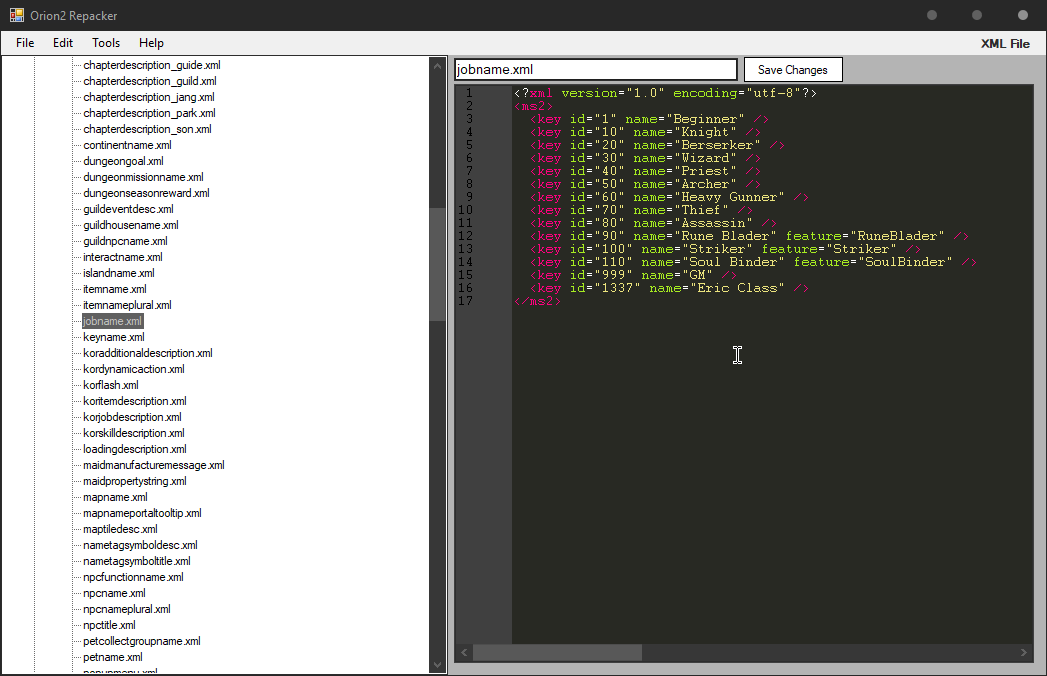Screen dimensions: 1047x676
Task: Select petcollectgroupname.xml file
Action: [x=142, y=642]
